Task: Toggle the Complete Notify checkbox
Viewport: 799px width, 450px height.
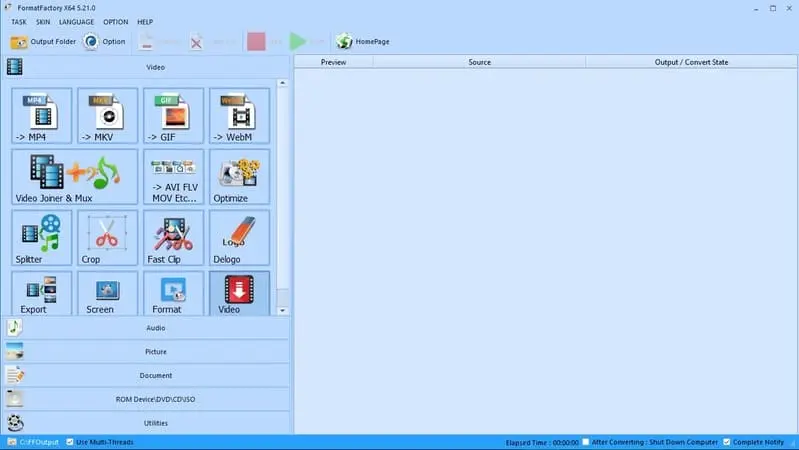Action: [727, 442]
